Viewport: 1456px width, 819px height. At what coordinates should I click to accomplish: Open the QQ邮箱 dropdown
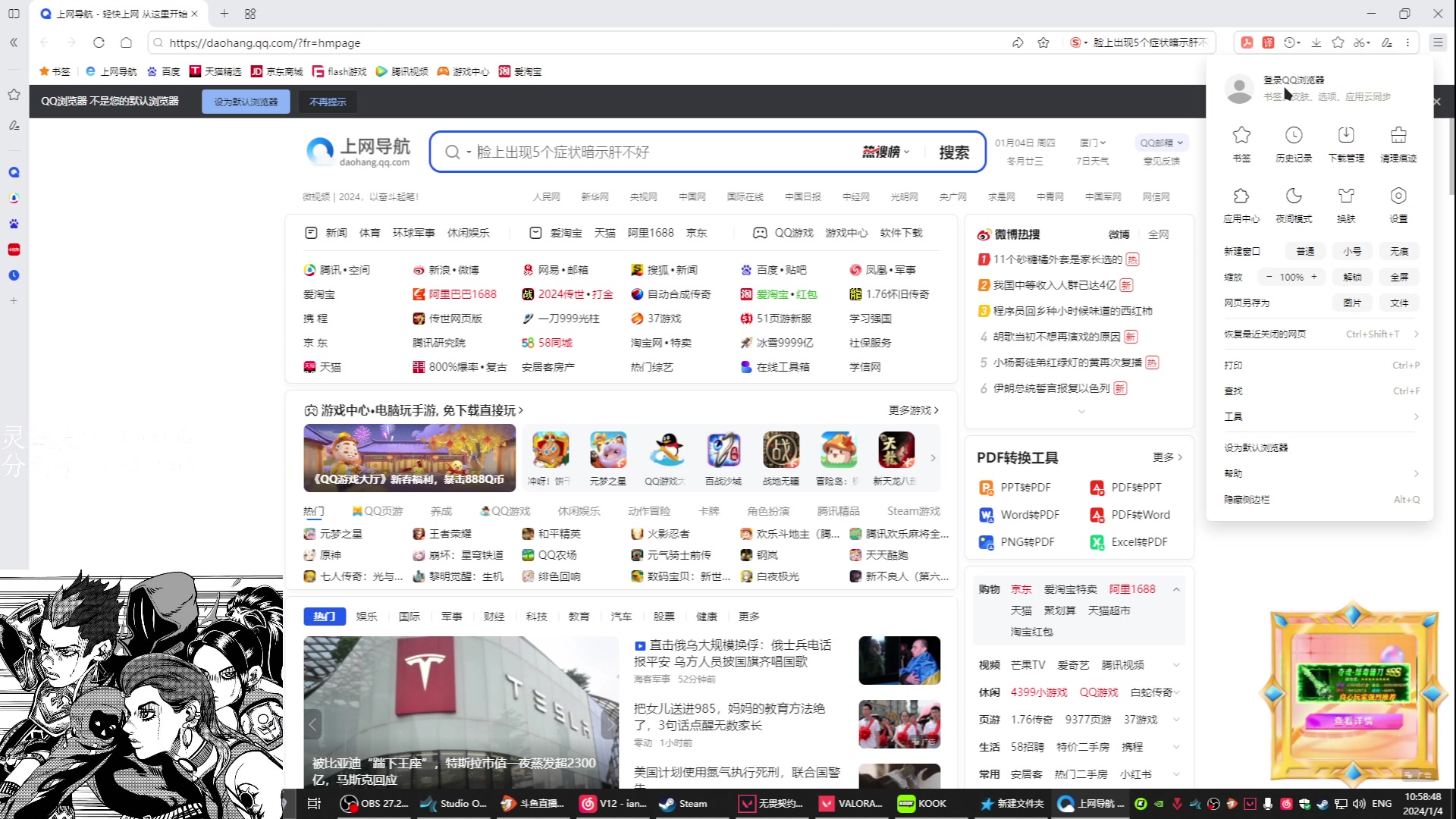[x=1161, y=143]
